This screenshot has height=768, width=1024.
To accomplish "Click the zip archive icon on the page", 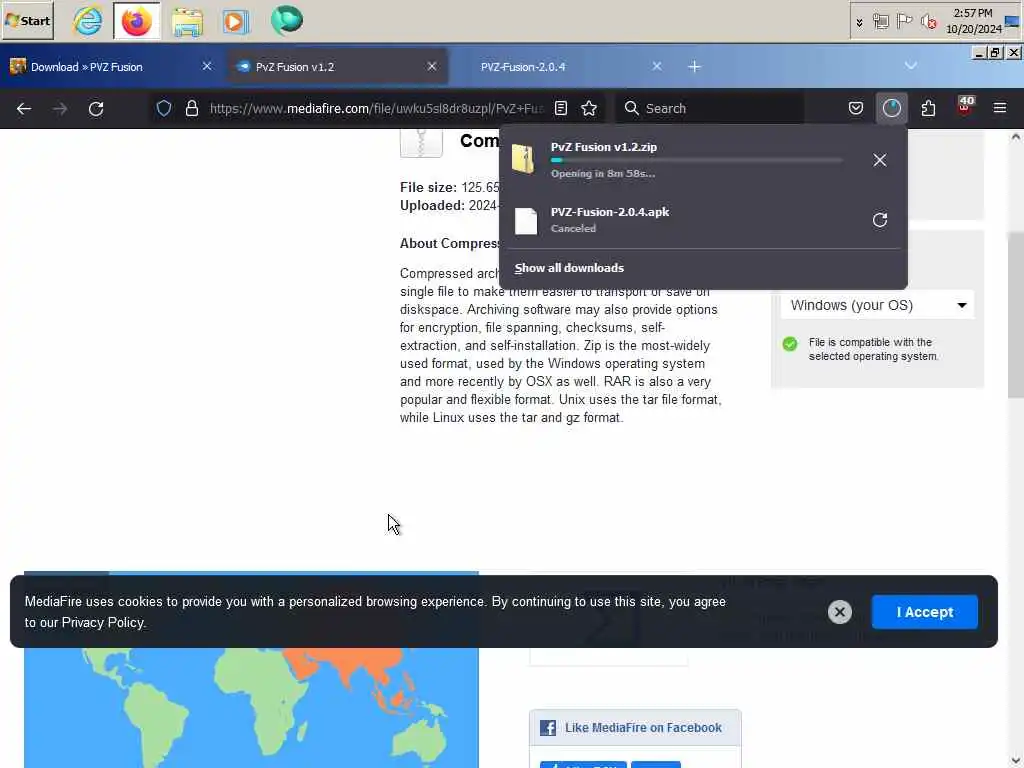I will click(x=421, y=143).
